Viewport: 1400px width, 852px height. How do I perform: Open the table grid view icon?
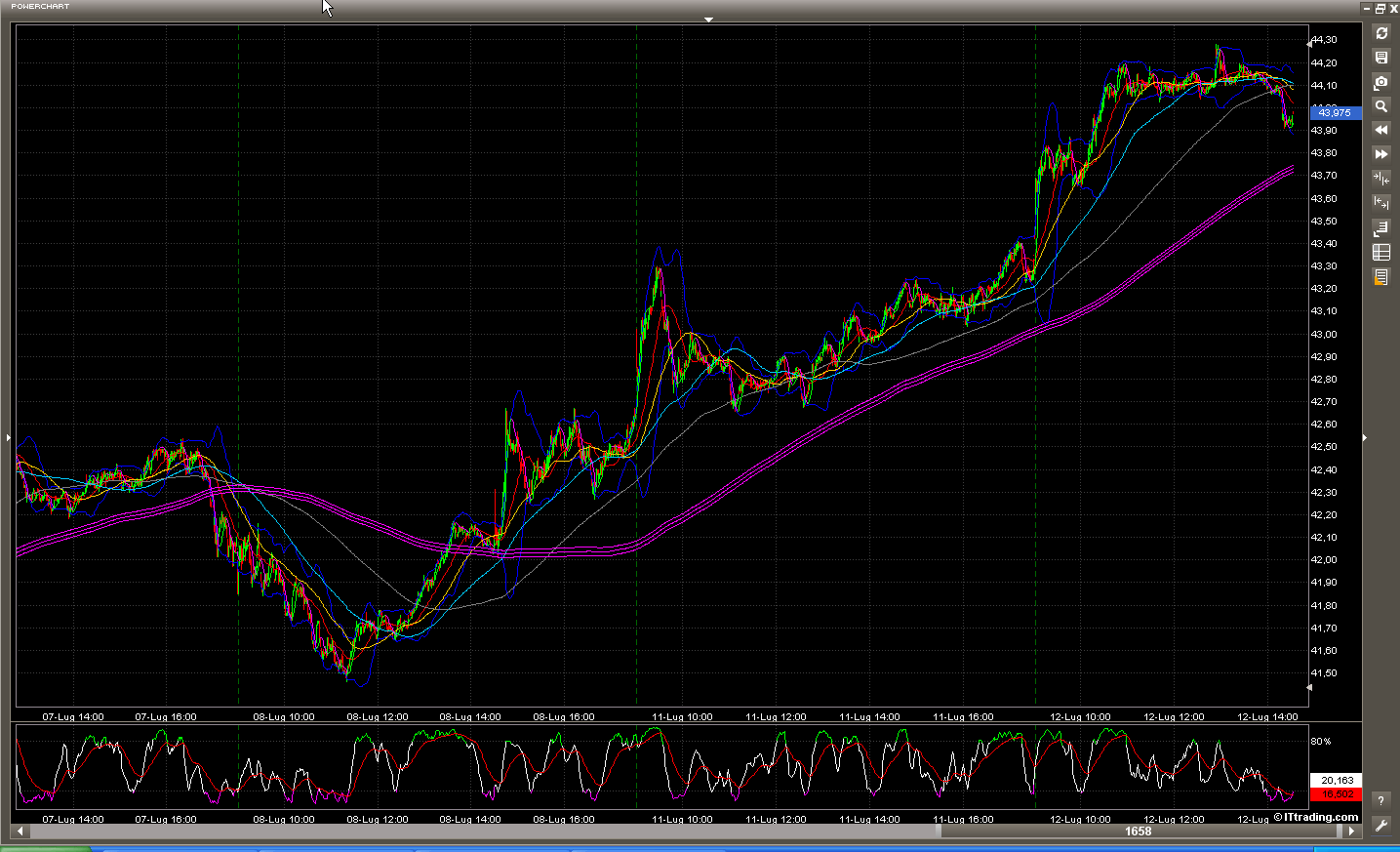1381,253
